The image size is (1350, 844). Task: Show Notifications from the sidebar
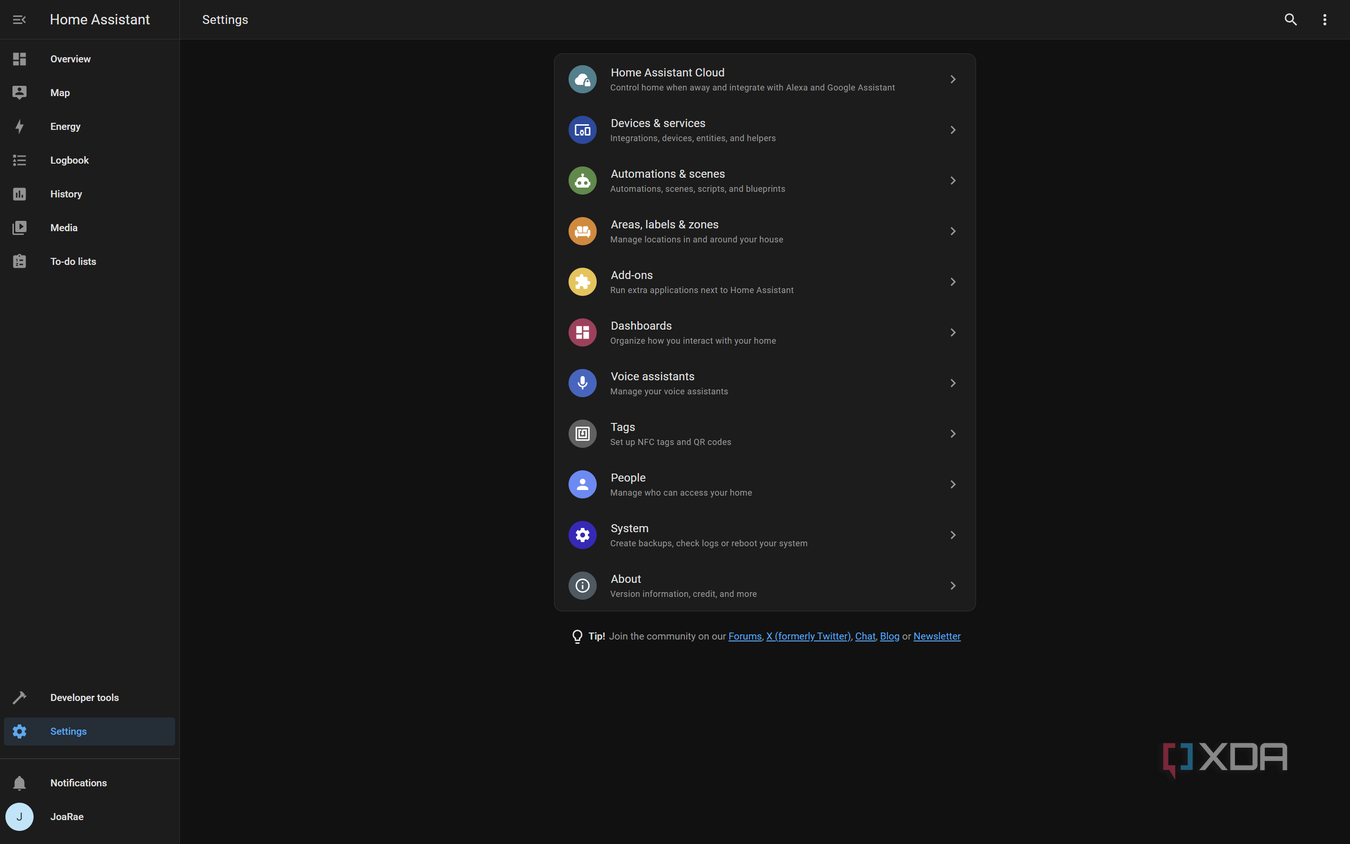[78, 783]
